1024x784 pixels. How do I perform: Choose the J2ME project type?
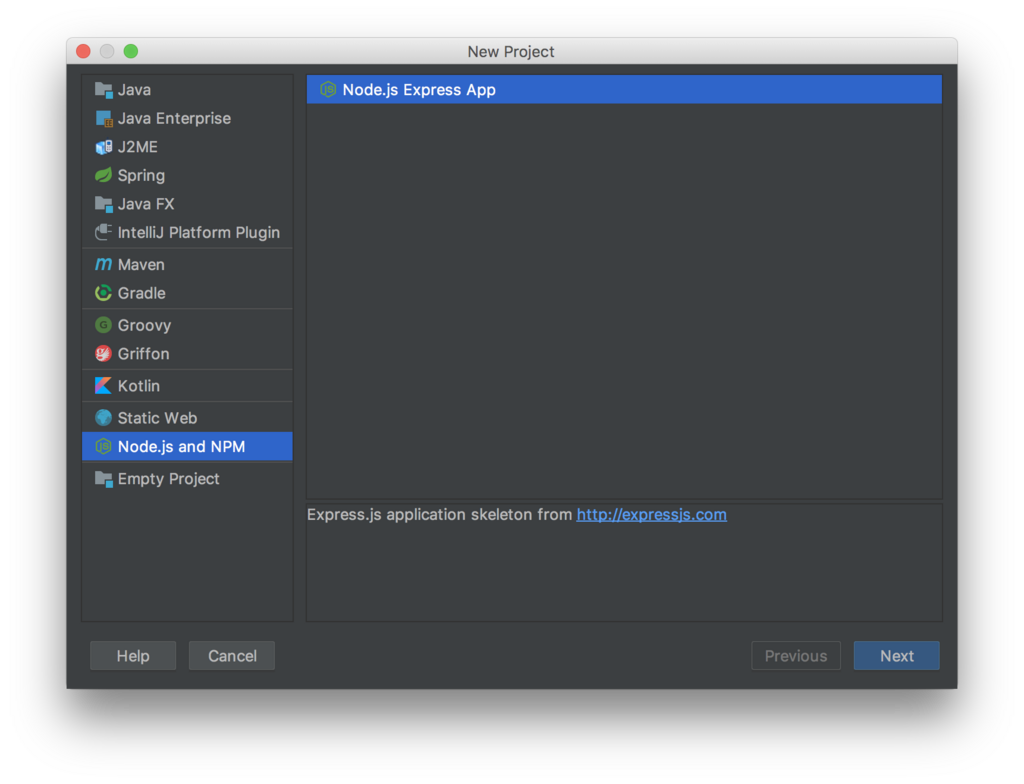(x=187, y=147)
